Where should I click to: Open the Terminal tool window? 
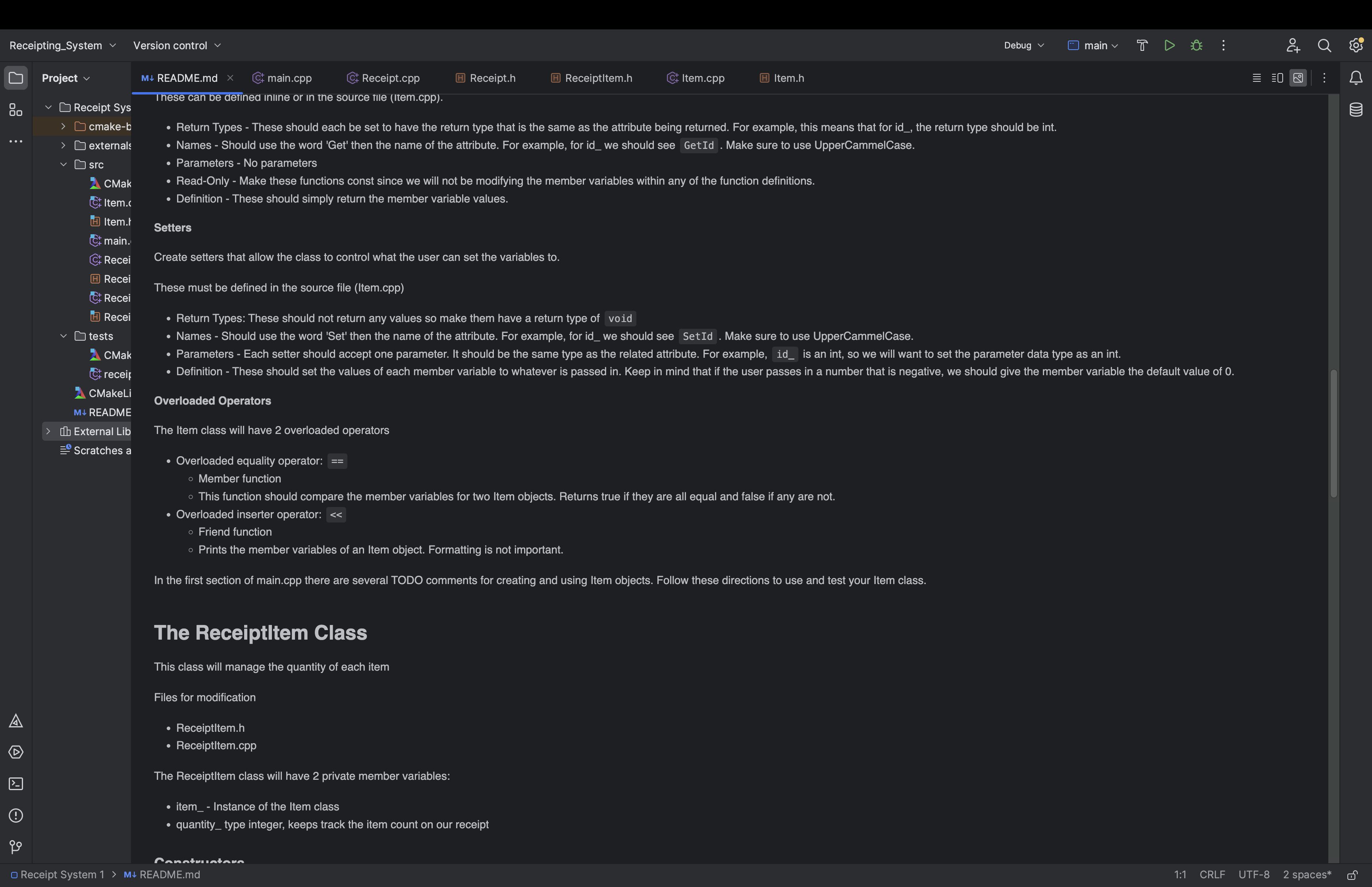tap(15, 784)
